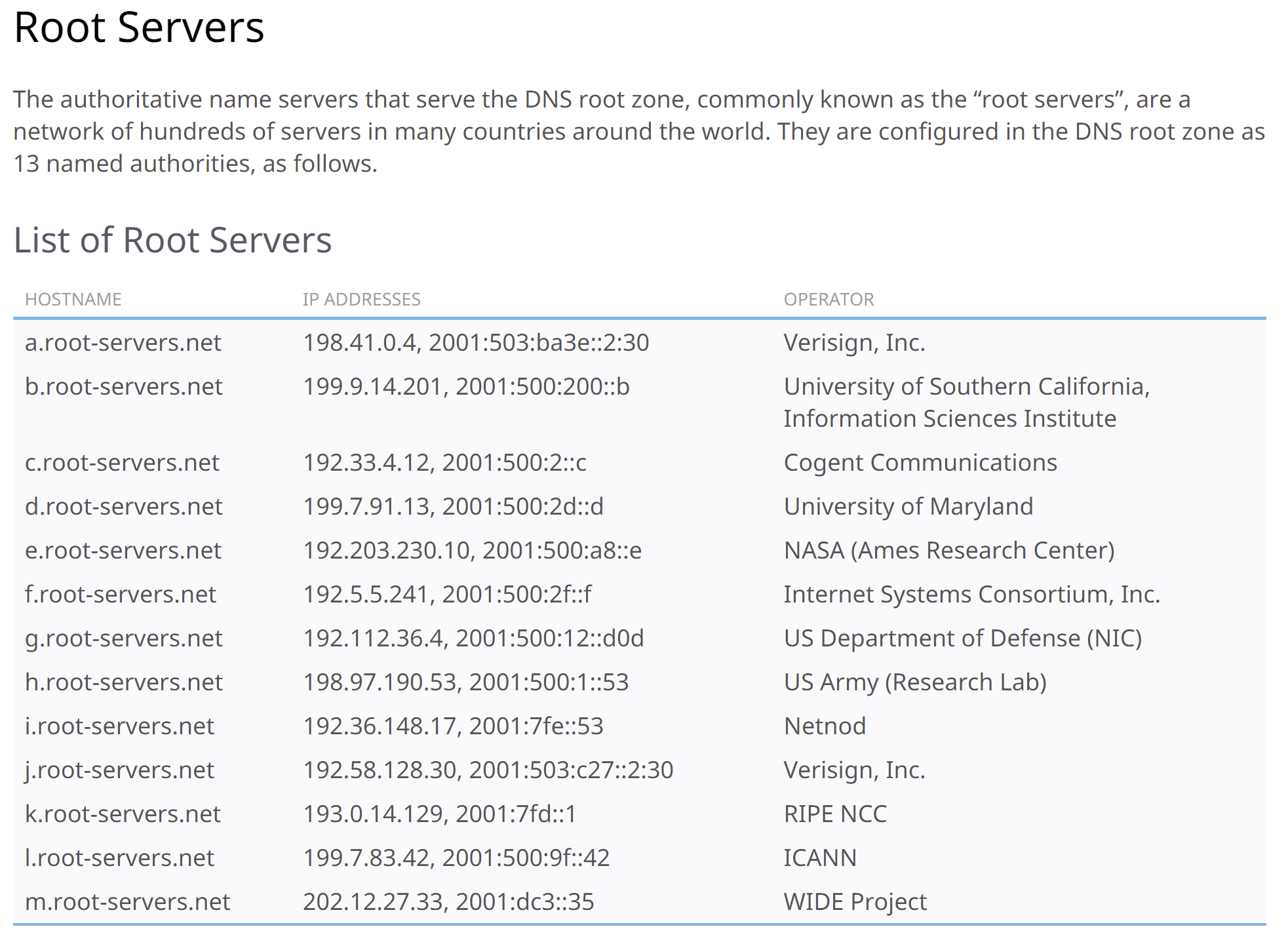Click the HOSTNAME column header

click(73, 300)
